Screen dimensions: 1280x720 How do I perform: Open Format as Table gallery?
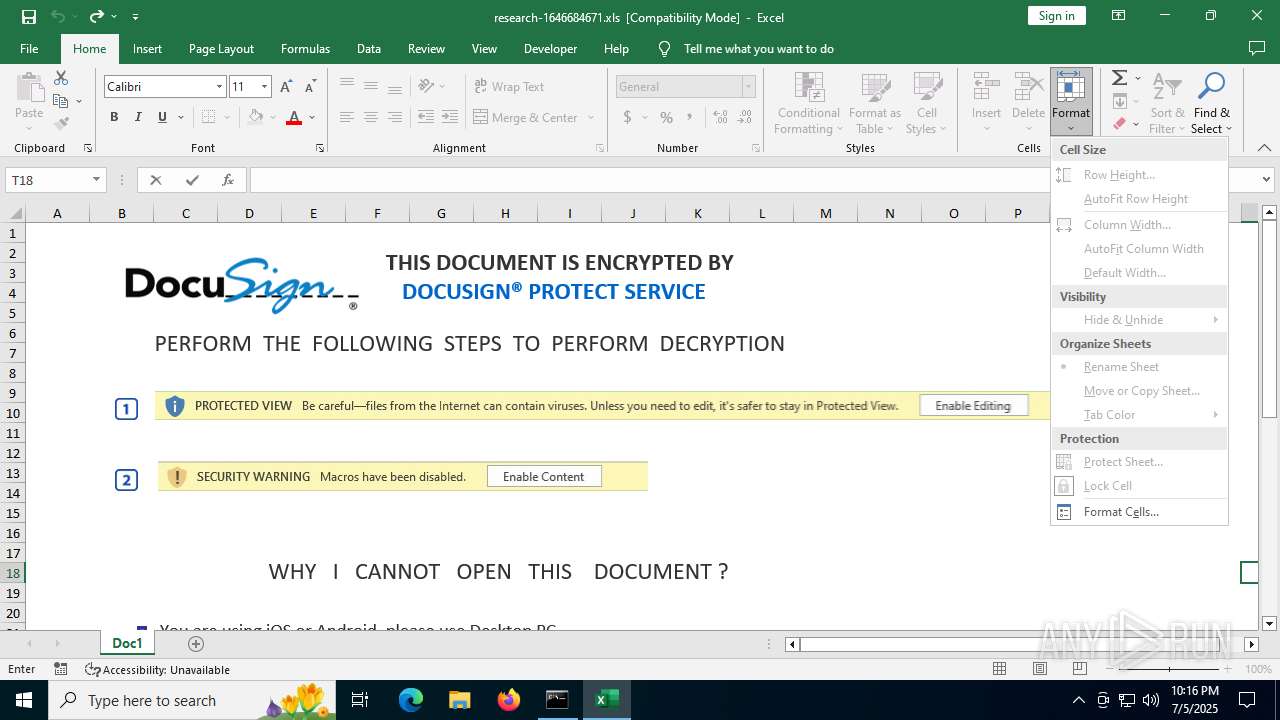875,103
